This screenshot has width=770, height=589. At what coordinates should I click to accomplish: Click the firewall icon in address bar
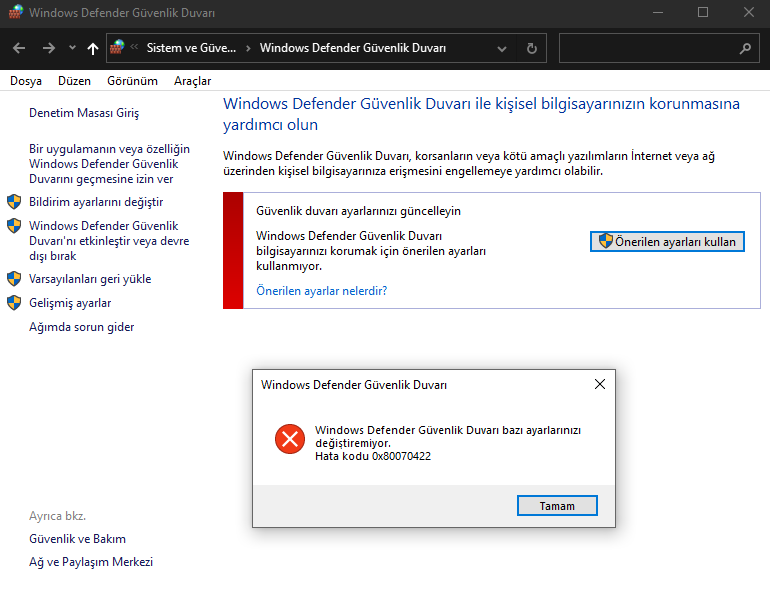(x=117, y=47)
